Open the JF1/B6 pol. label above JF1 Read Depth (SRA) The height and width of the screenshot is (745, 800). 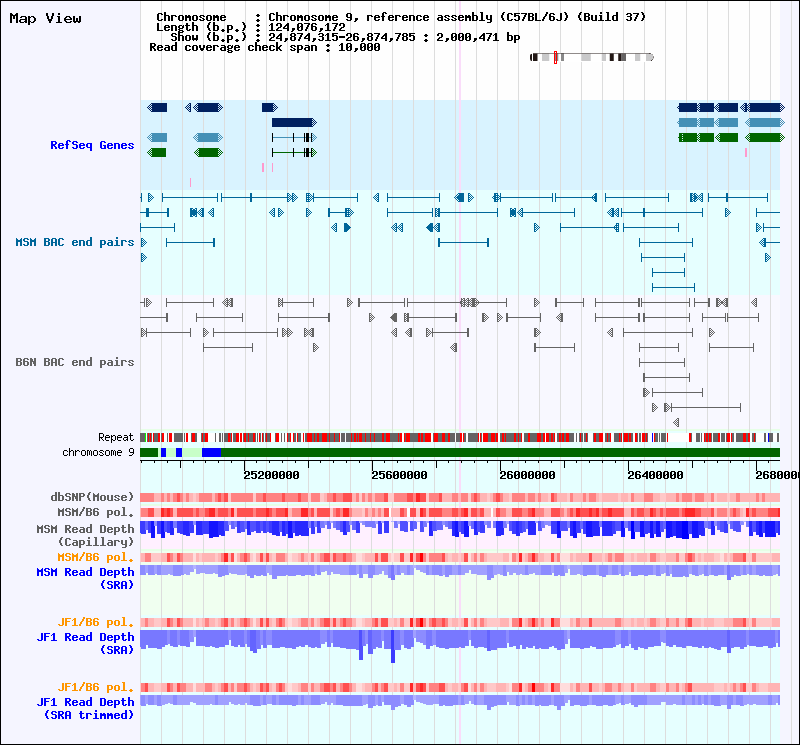click(95, 622)
